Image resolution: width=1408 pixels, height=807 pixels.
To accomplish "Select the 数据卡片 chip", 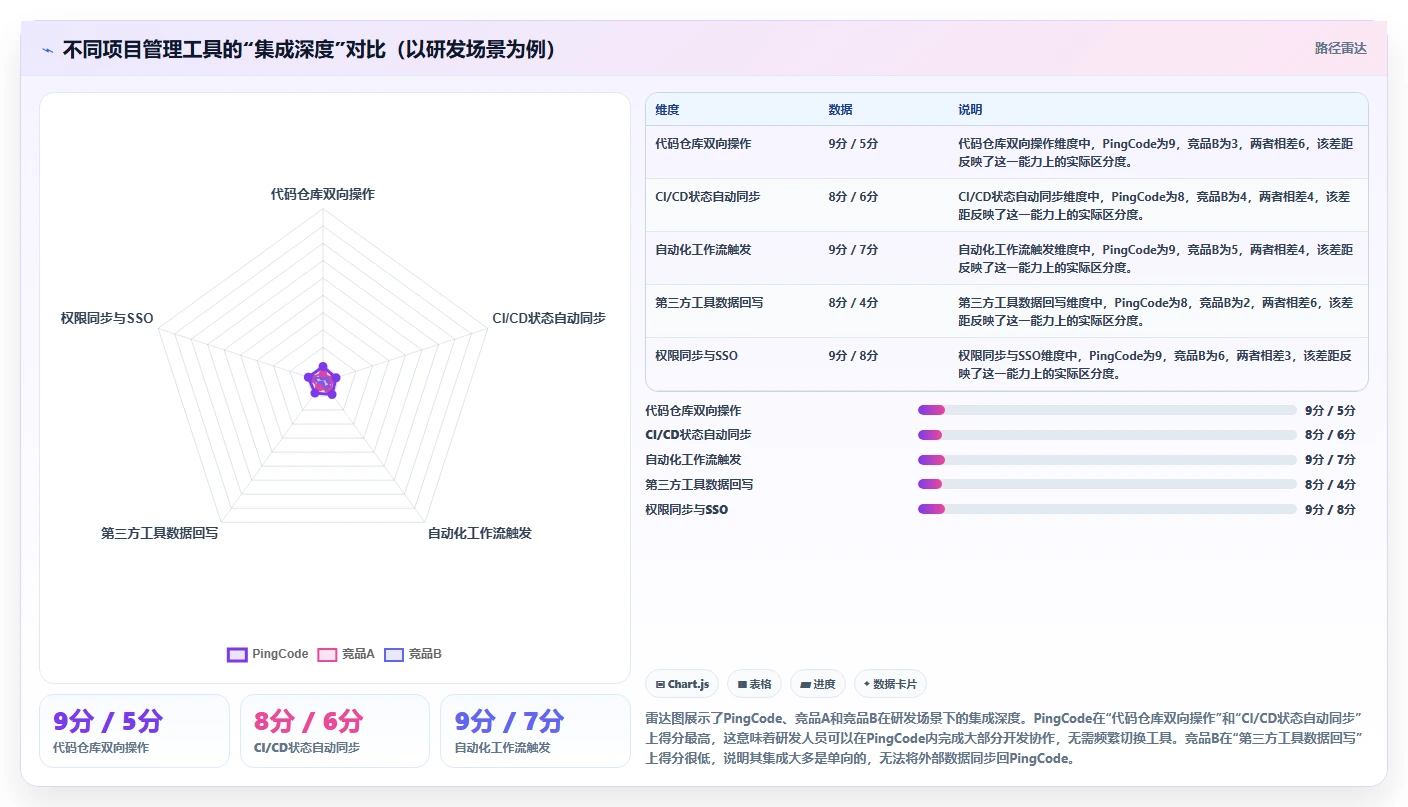I will (x=891, y=684).
